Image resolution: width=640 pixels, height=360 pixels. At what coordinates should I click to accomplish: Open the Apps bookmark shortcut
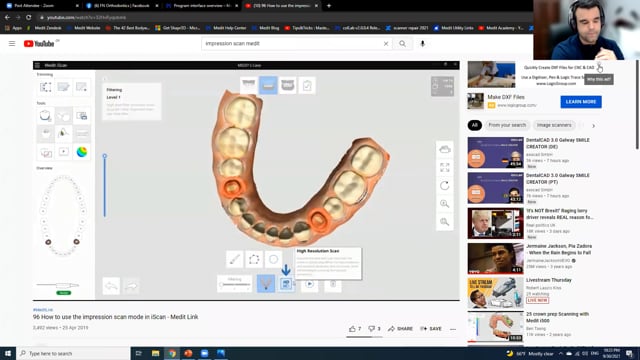(x=13, y=28)
